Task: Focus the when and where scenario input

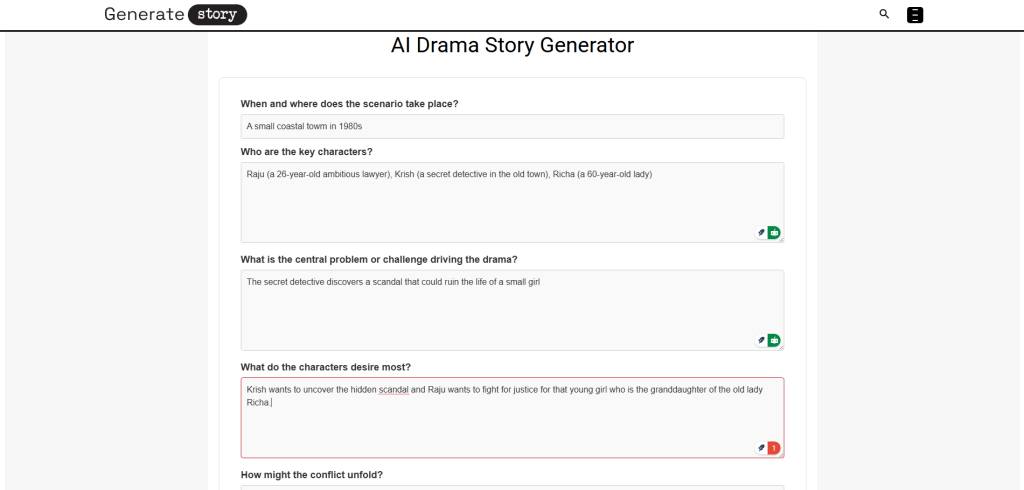Action: pyautogui.click(x=512, y=127)
